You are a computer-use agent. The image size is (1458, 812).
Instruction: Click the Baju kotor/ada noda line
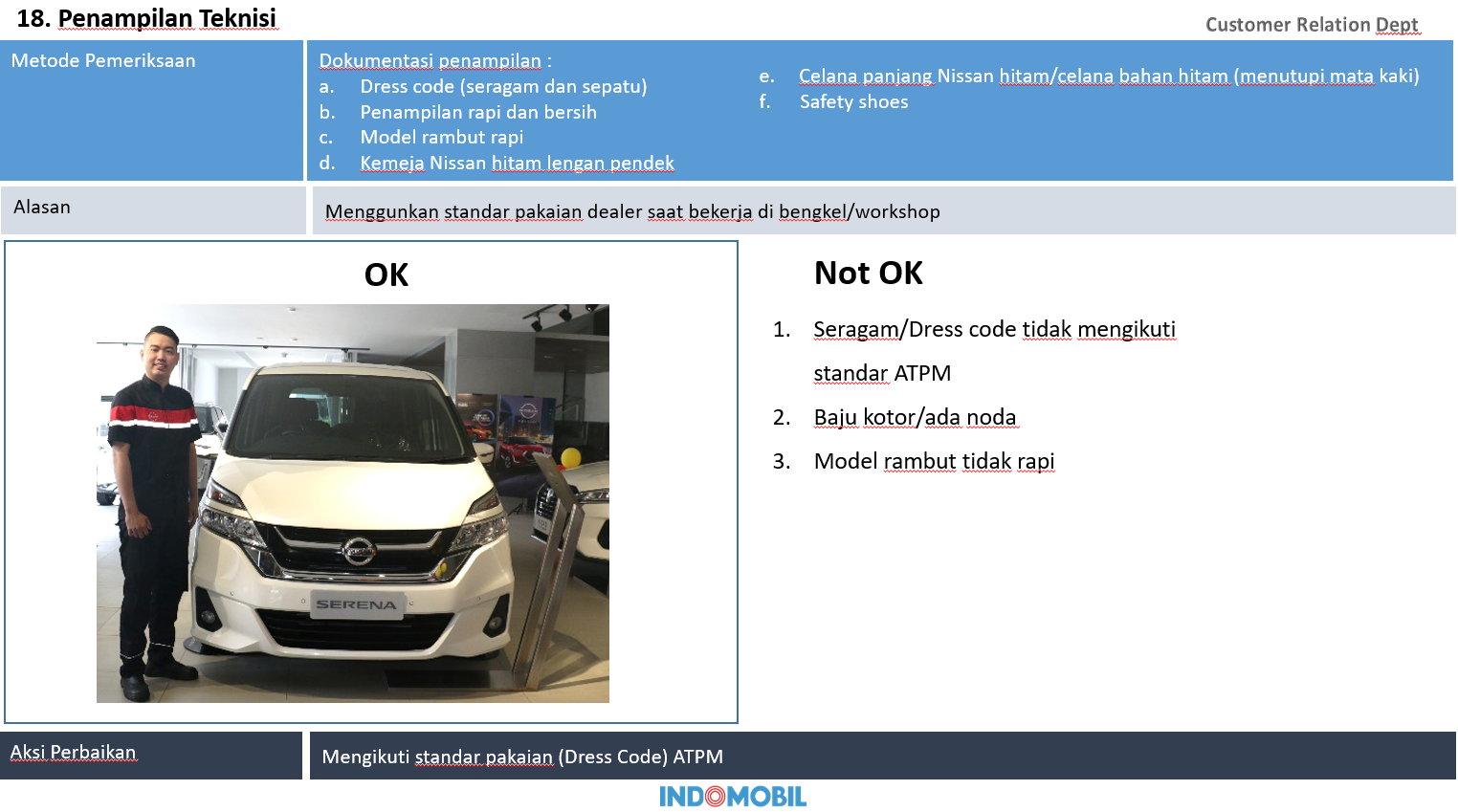tap(916, 417)
